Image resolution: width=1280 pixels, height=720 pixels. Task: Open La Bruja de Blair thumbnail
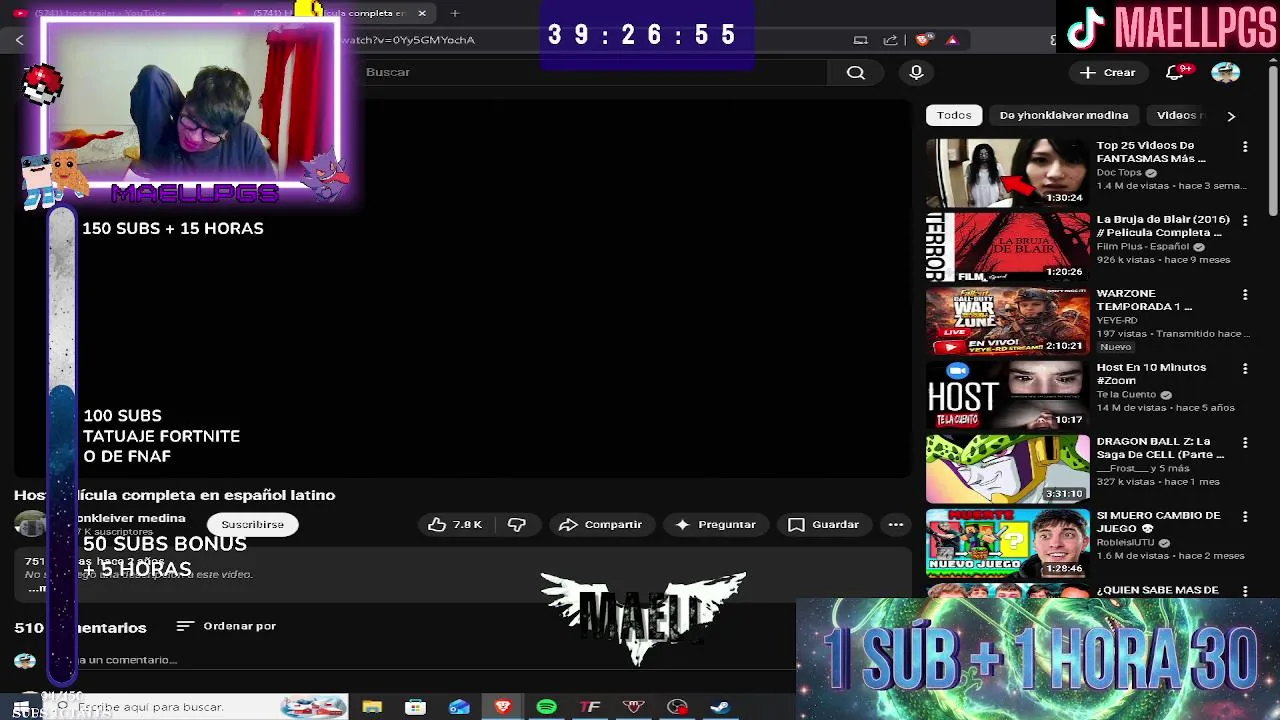point(1008,246)
